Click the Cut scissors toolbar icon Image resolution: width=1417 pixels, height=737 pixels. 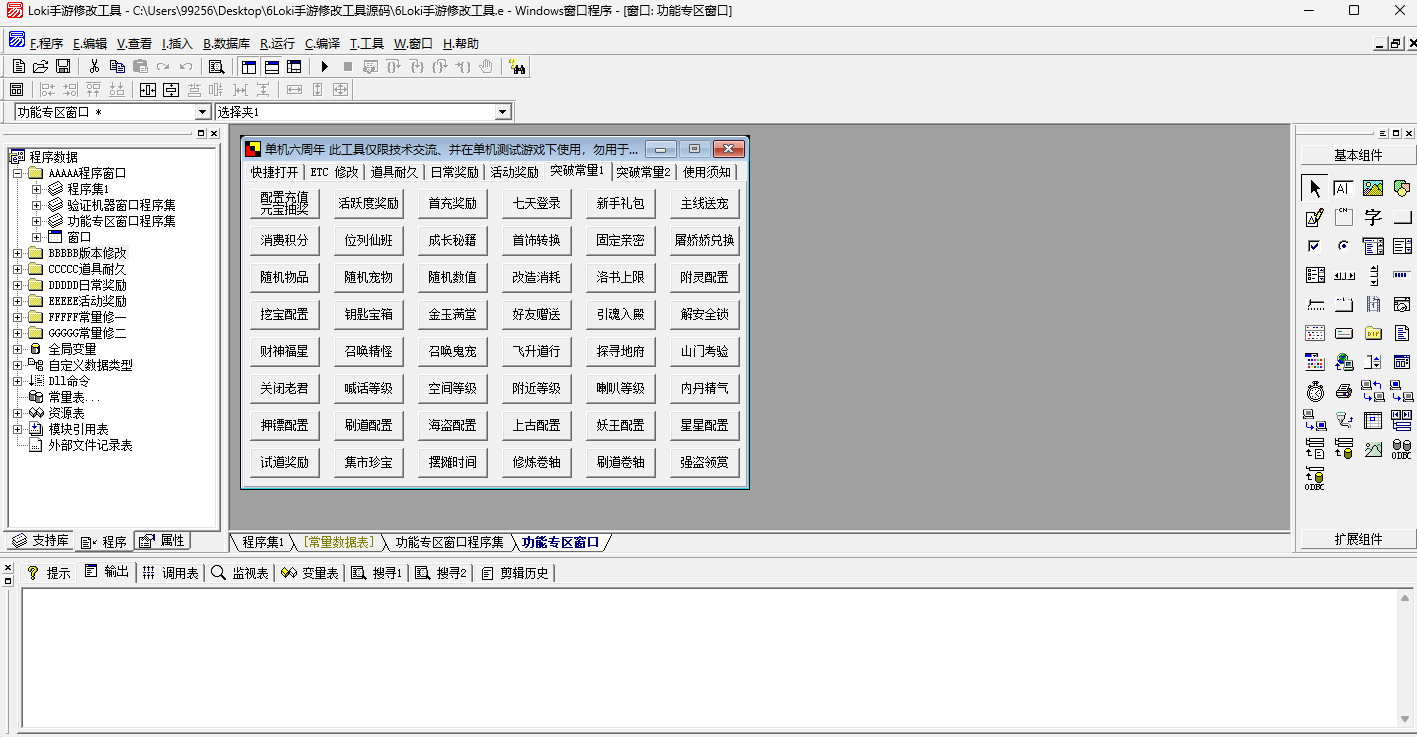94,67
